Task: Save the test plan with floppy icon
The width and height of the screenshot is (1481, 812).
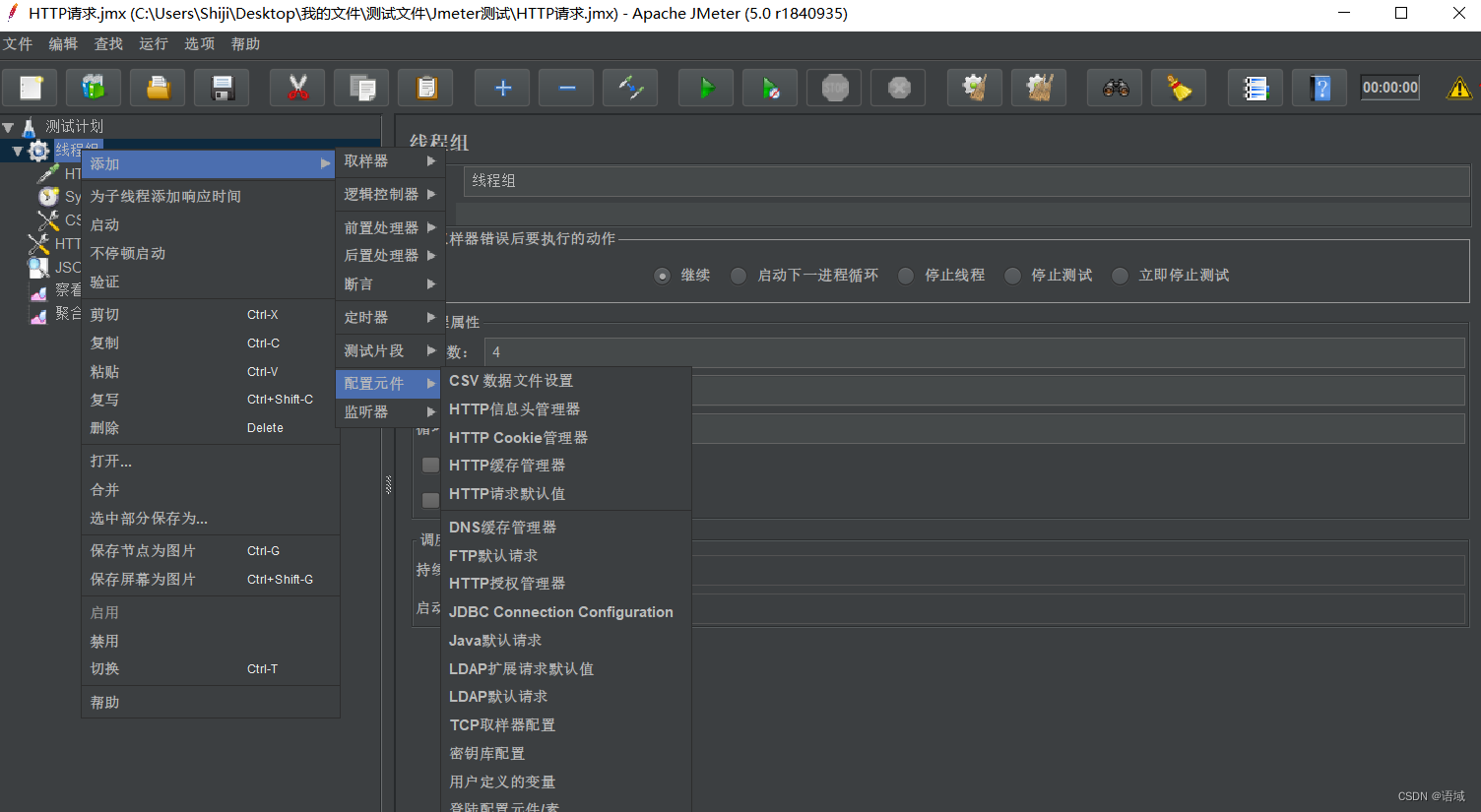Action: 223,88
